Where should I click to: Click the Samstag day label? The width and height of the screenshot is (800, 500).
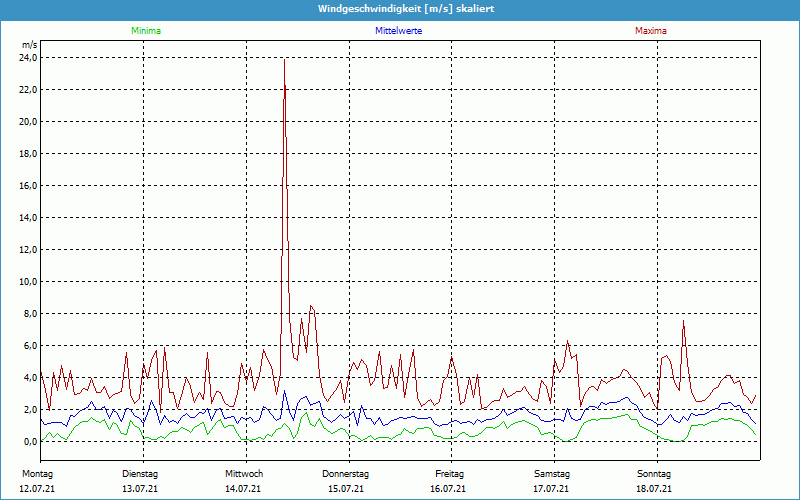[552, 474]
